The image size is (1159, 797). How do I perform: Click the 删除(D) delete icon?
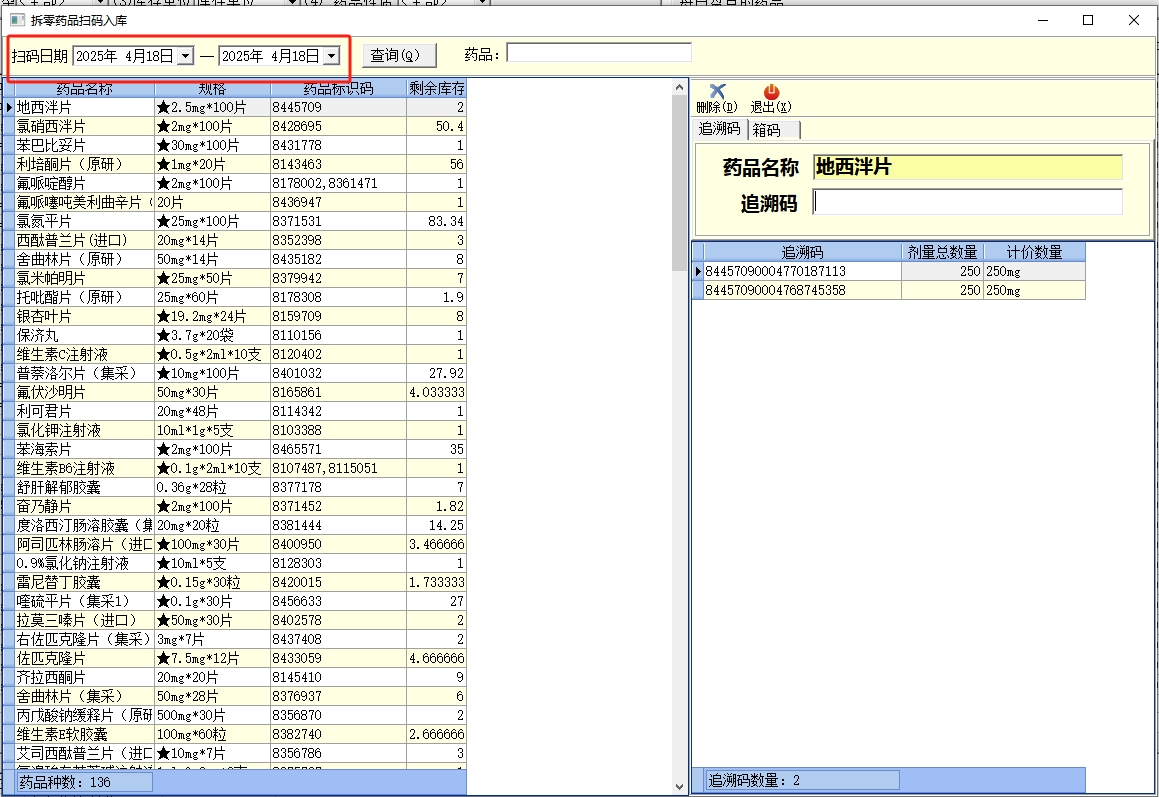coord(717,91)
